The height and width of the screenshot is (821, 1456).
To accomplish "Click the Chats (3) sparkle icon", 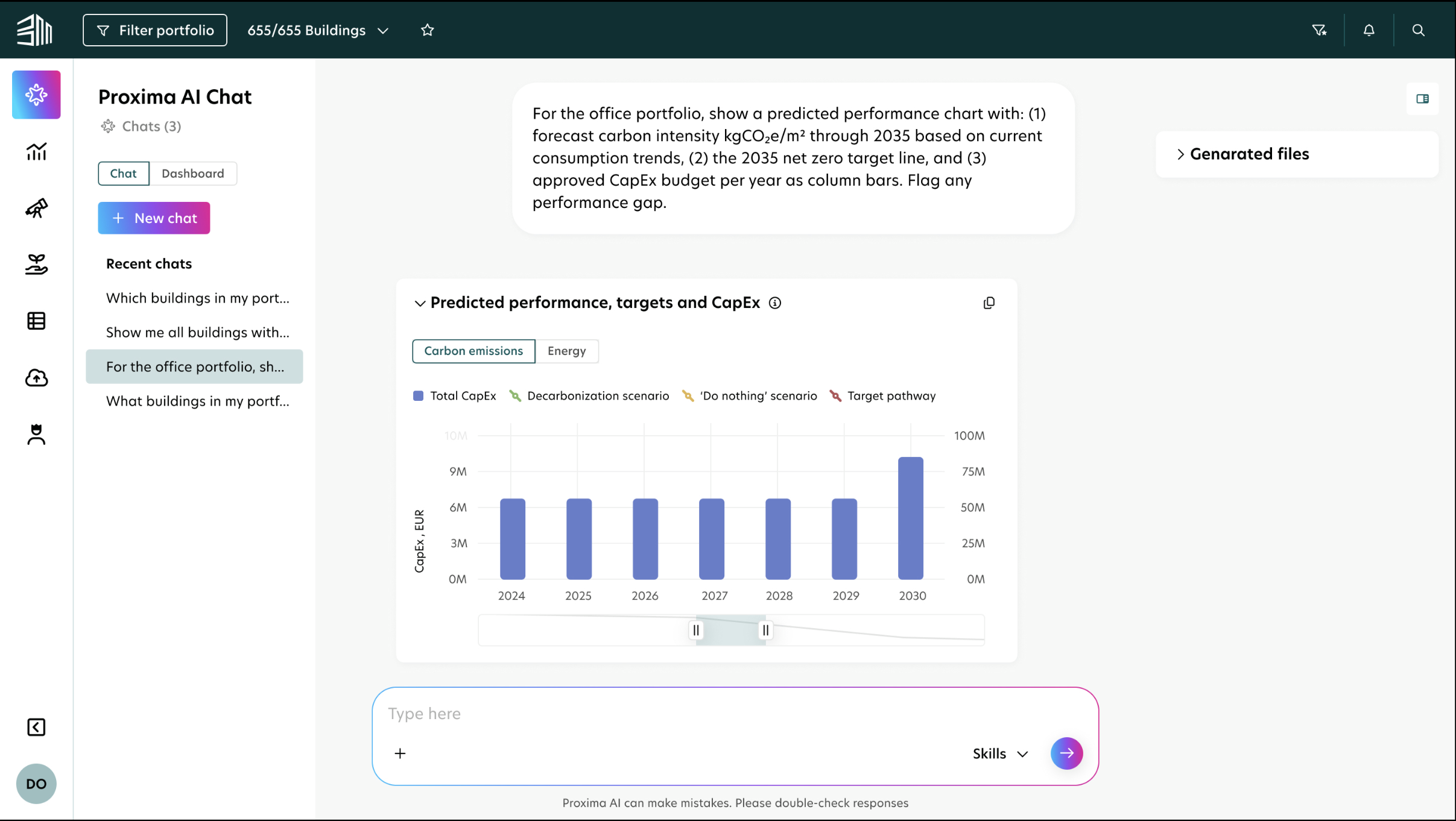I will [108, 126].
